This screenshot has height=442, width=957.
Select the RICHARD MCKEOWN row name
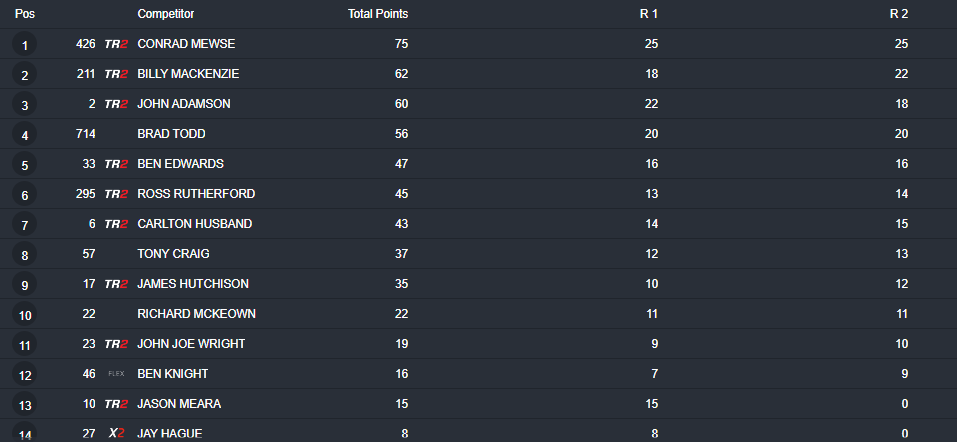197,314
